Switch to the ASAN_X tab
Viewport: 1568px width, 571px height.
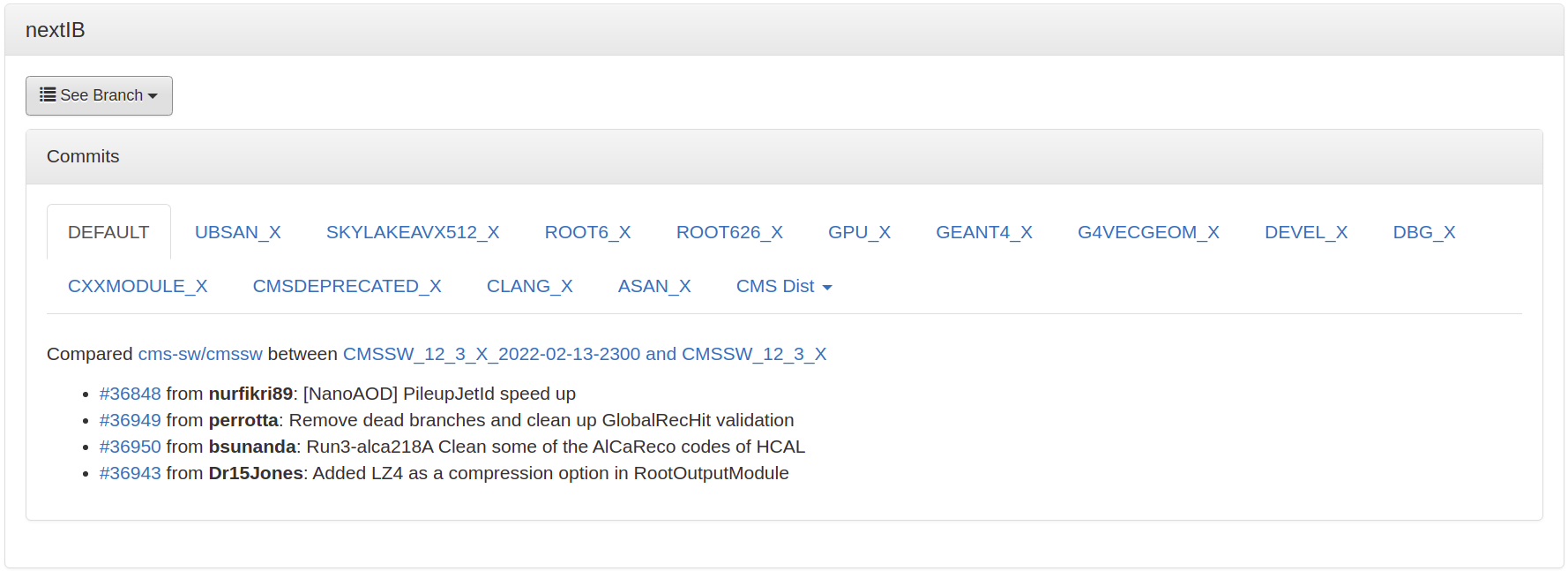tap(653, 287)
